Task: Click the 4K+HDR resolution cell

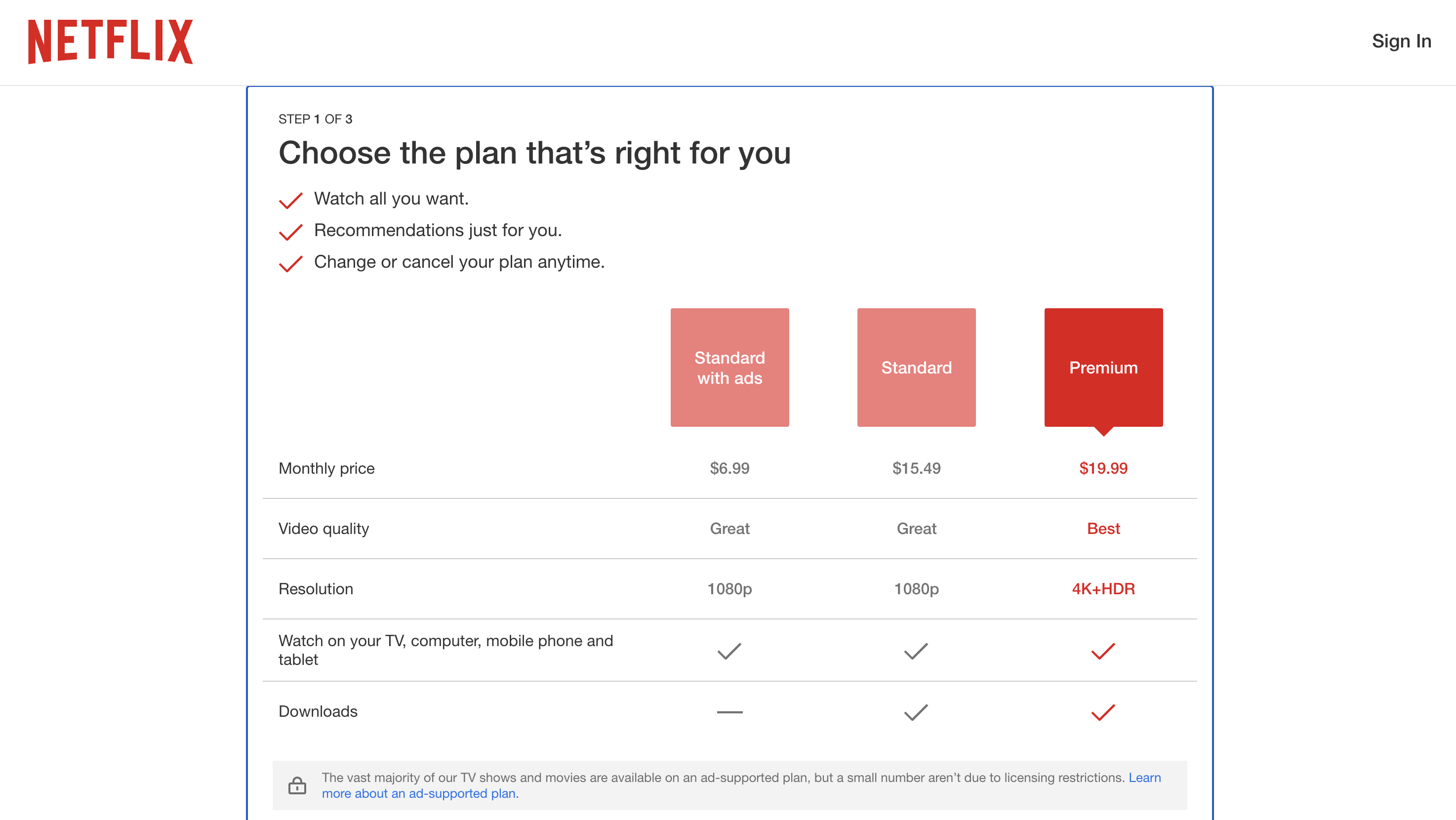Action: pos(1103,588)
